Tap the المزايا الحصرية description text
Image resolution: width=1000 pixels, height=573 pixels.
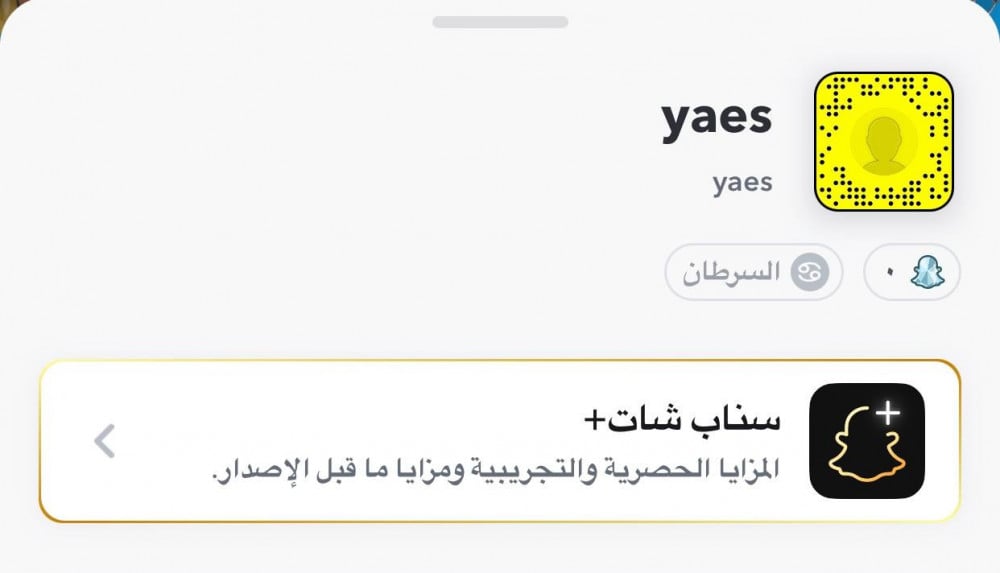point(496,470)
